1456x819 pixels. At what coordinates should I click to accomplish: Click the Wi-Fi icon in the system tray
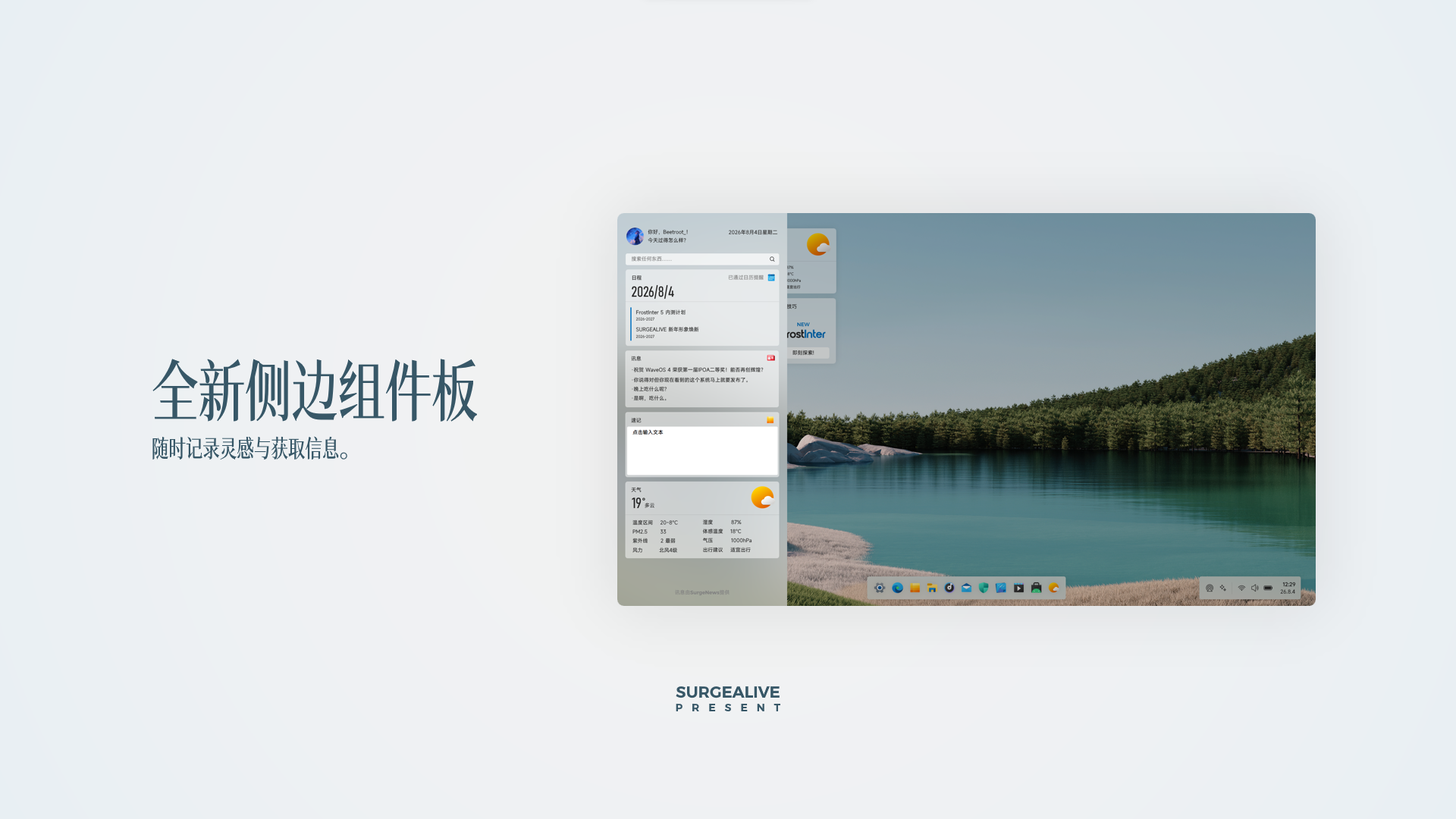(1241, 588)
